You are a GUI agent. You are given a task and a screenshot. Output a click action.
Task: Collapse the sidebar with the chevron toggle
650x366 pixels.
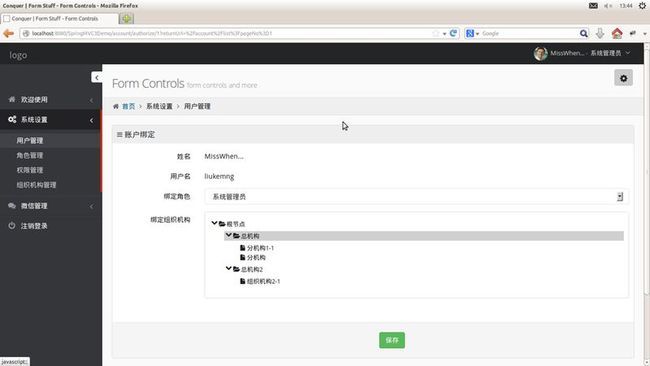coord(97,78)
